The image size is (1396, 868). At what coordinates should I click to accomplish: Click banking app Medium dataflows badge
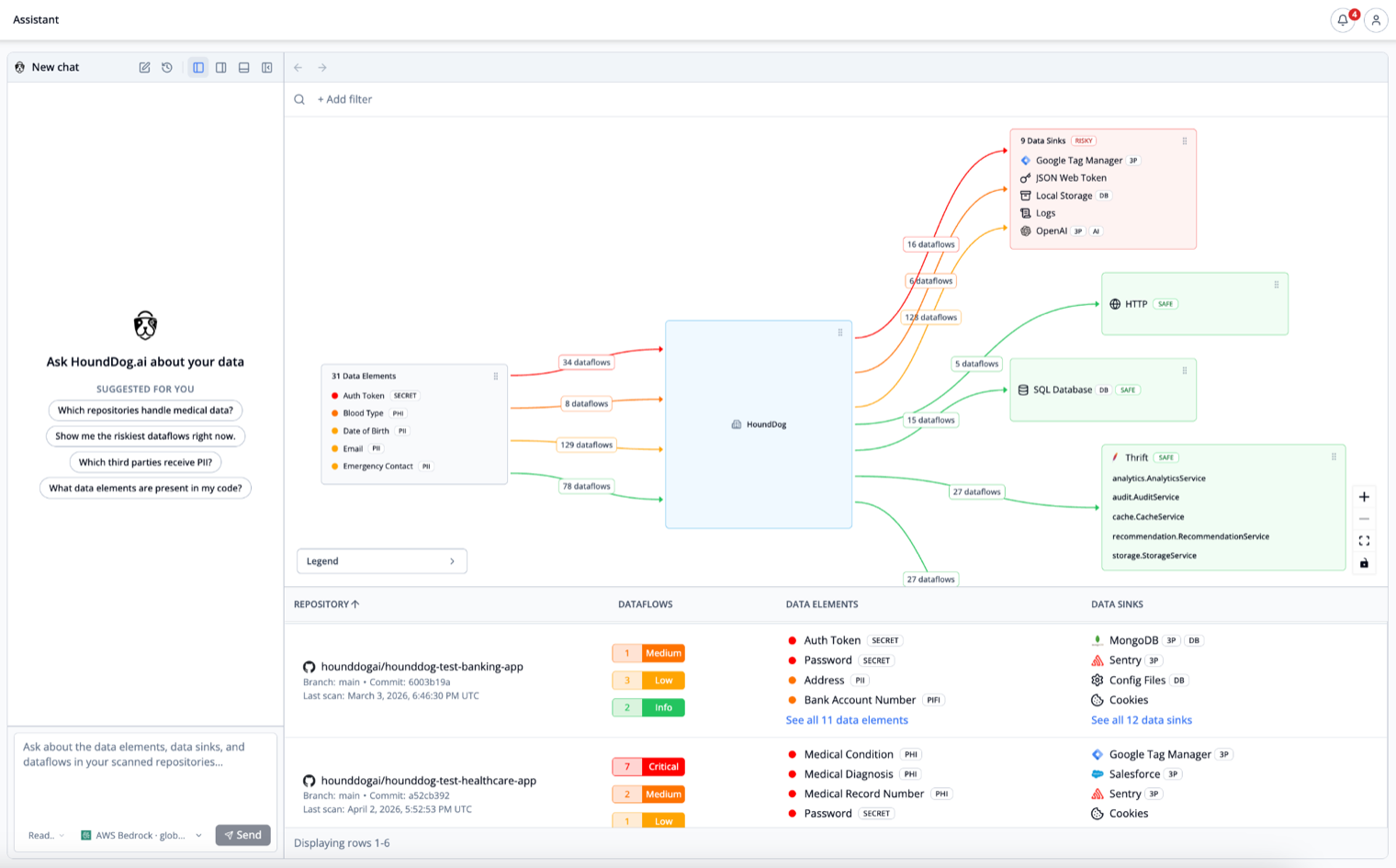pyautogui.click(x=648, y=653)
